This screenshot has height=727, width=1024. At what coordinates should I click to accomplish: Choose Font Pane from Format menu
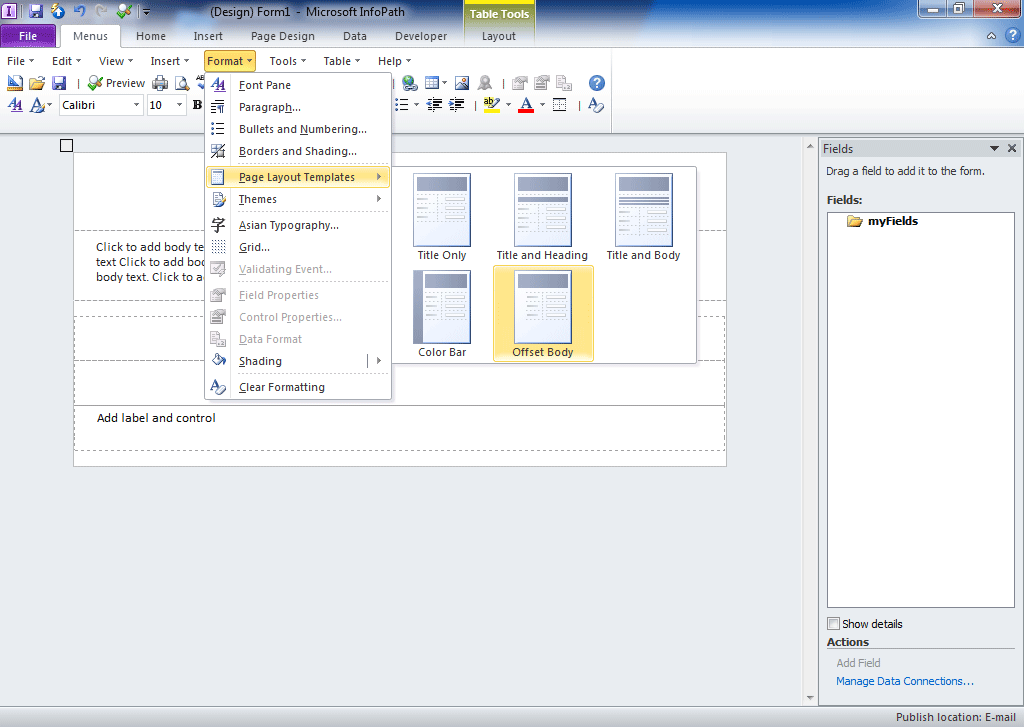pos(298,85)
